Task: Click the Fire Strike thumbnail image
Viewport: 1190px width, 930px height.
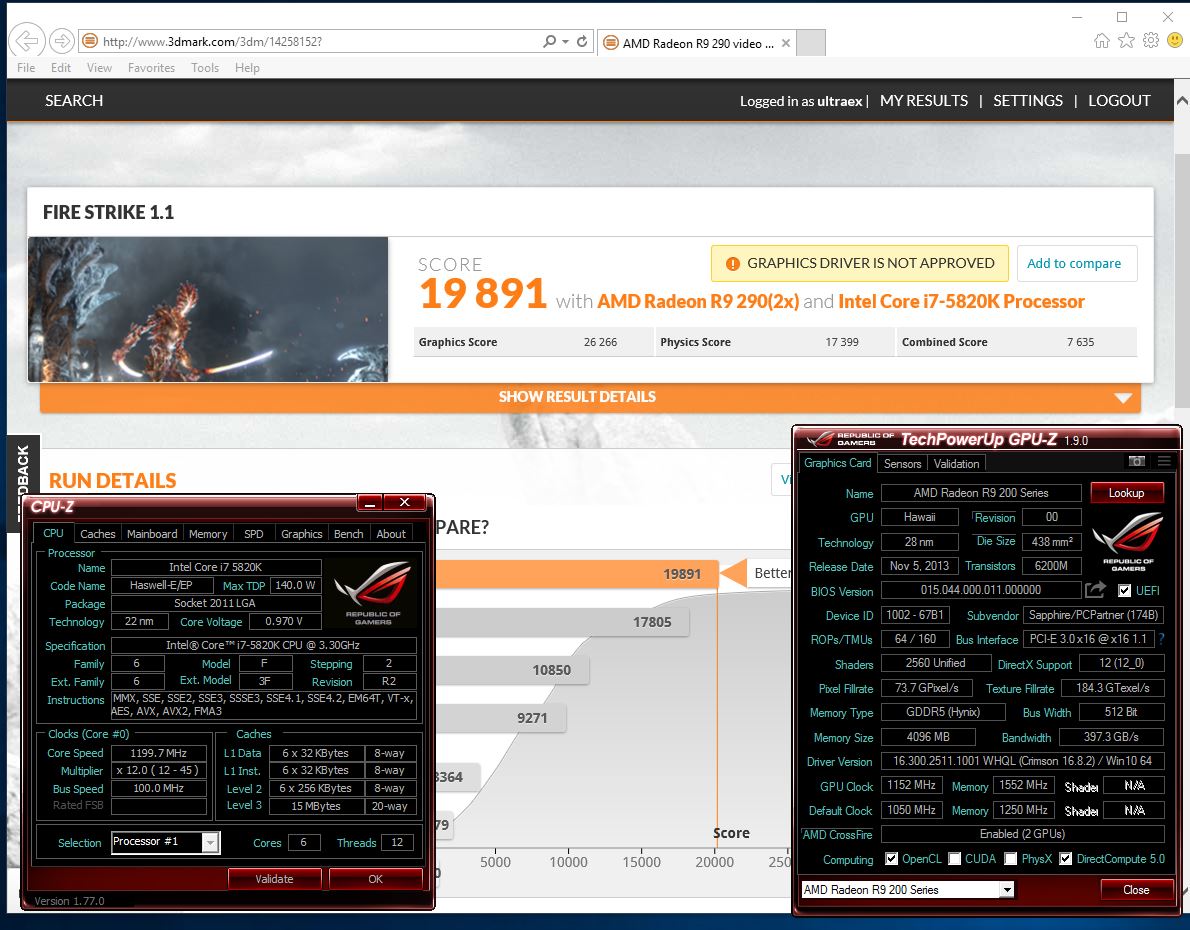Action: 208,309
